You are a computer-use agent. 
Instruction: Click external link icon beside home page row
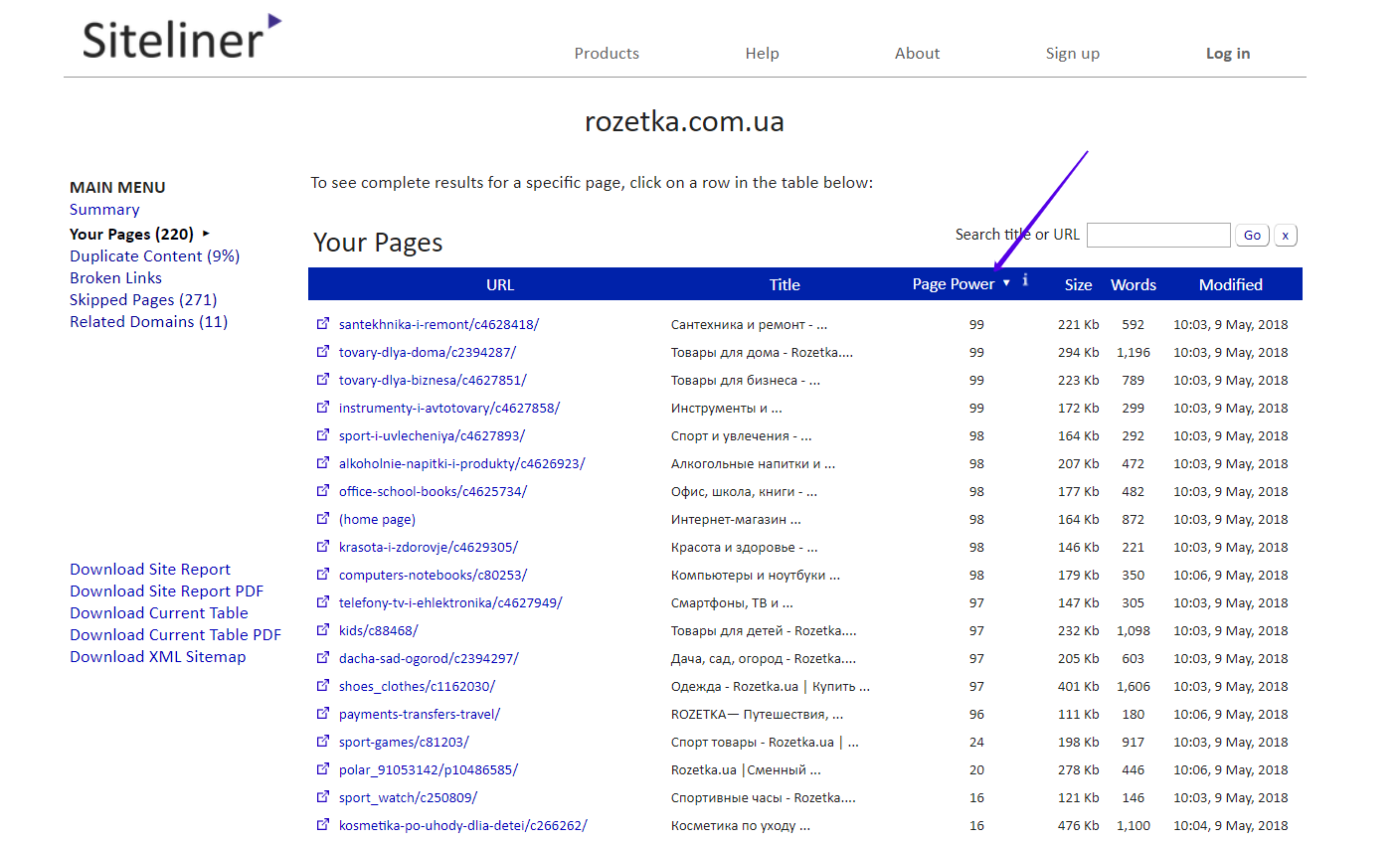click(323, 519)
